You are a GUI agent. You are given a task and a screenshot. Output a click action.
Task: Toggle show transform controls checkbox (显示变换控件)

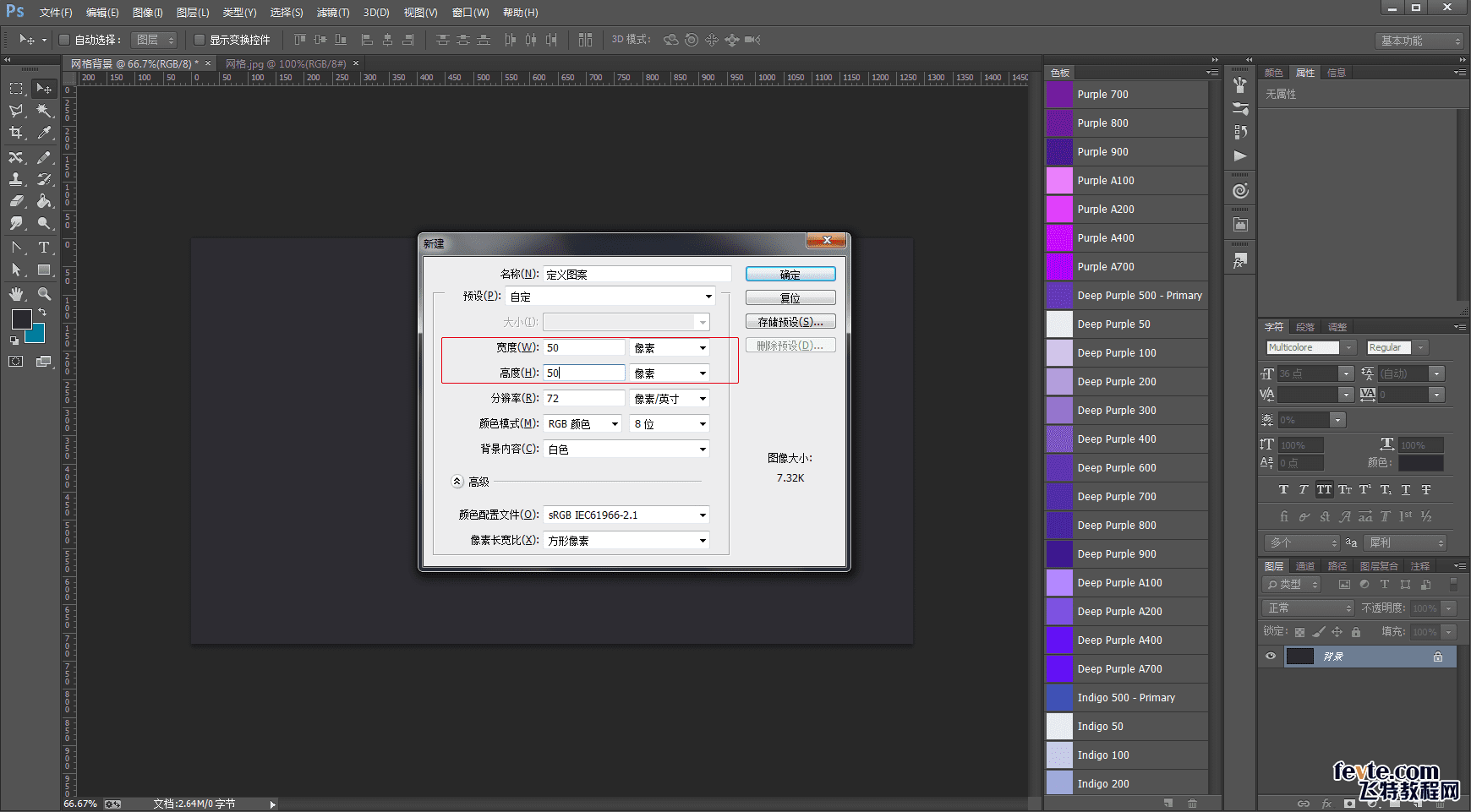pos(200,40)
